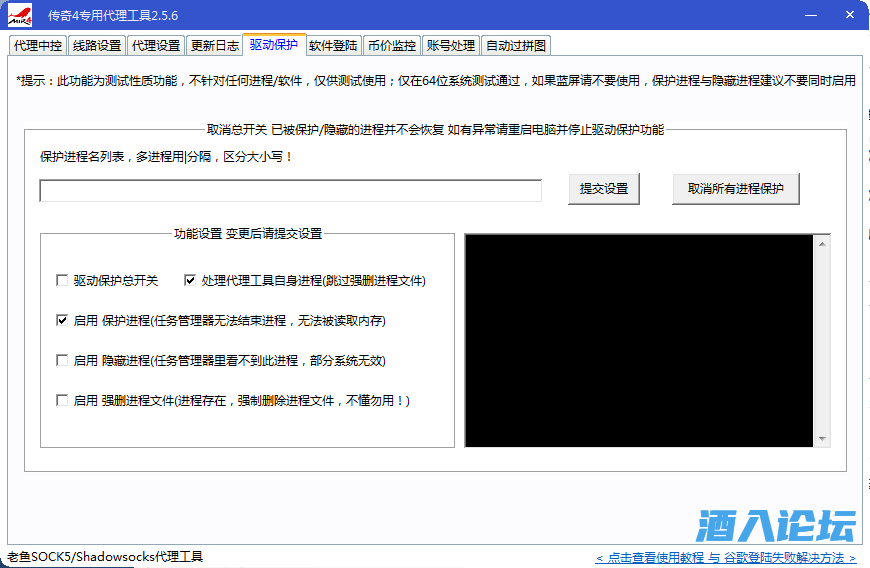Screen dimensions: 870x568
Task: Disable the 启用 保护进程 checkbox
Action: 63,321
